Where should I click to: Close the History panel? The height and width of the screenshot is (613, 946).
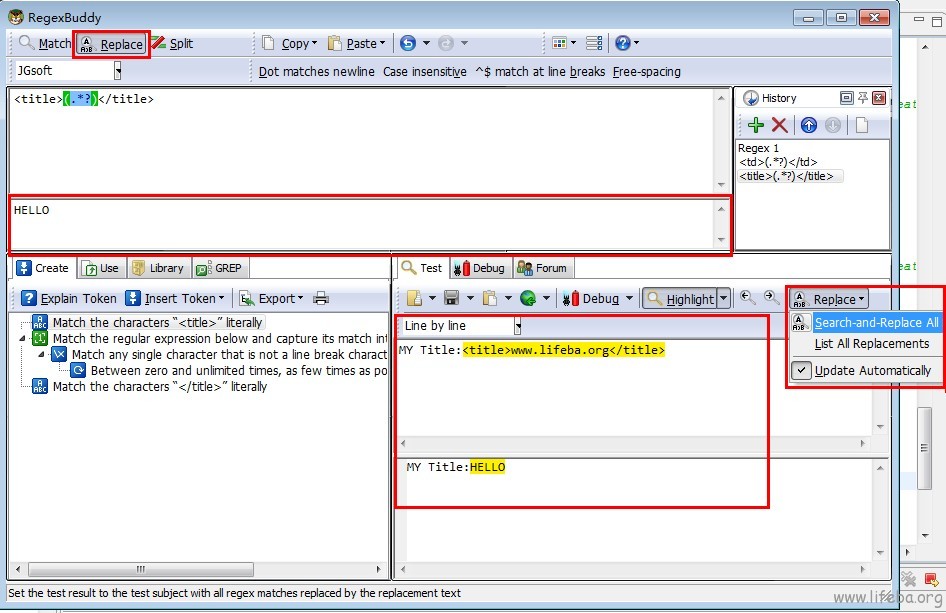879,98
